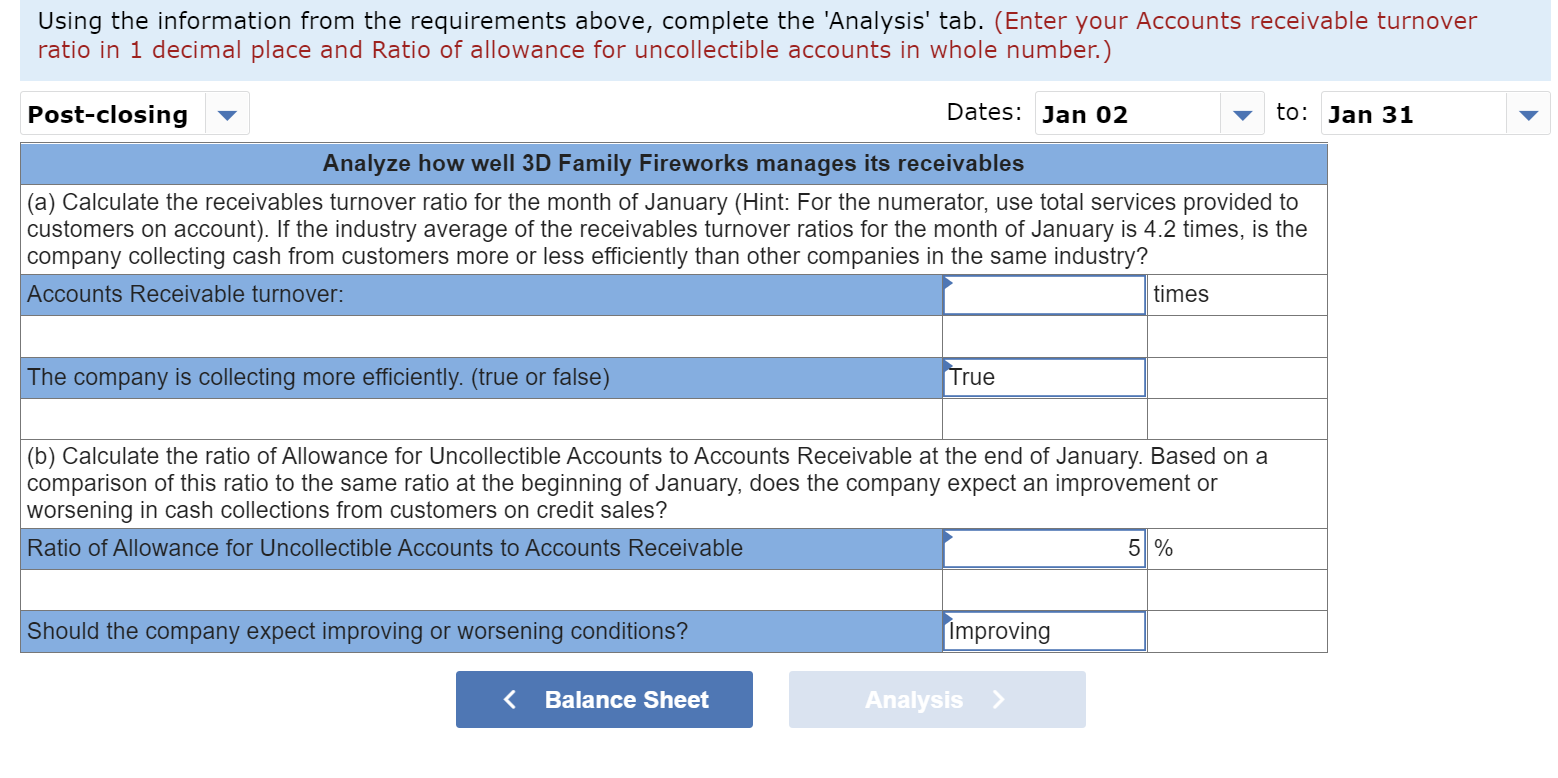The height and width of the screenshot is (778, 1558).
Task: Click the 'times' unit cell
Action: pyautogui.click(x=1236, y=294)
